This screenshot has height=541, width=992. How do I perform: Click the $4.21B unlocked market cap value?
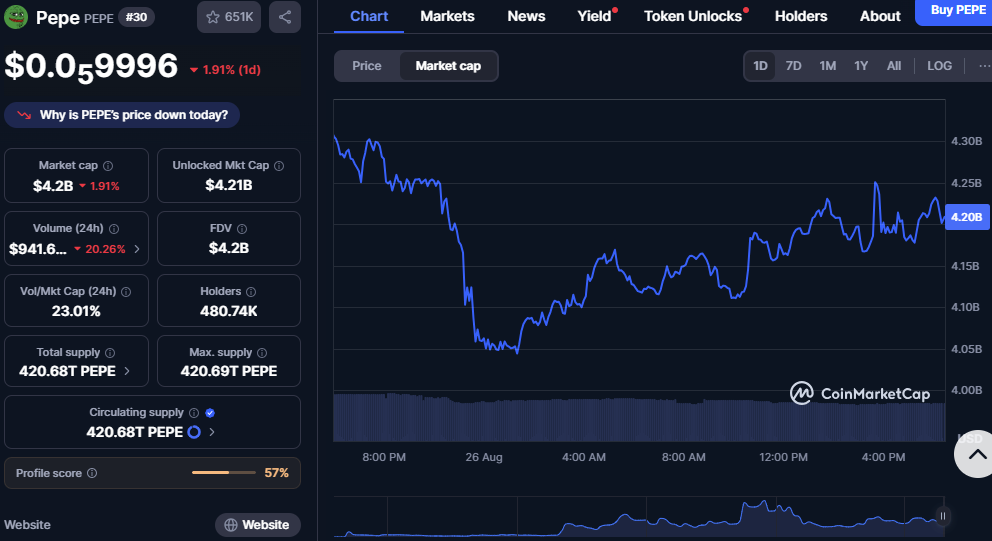tap(228, 185)
